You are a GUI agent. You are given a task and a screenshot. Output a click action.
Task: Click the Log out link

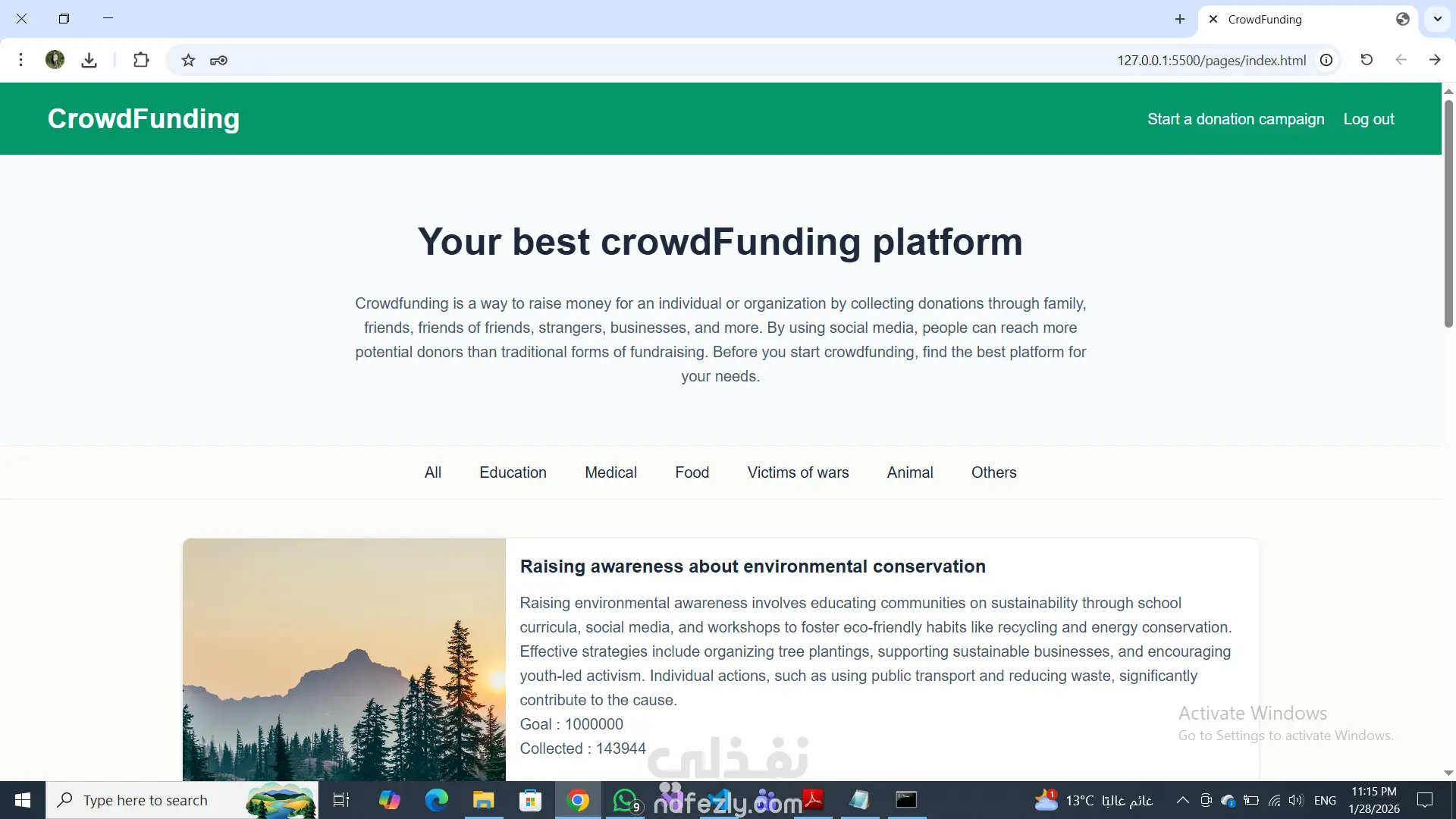click(1368, 119)
